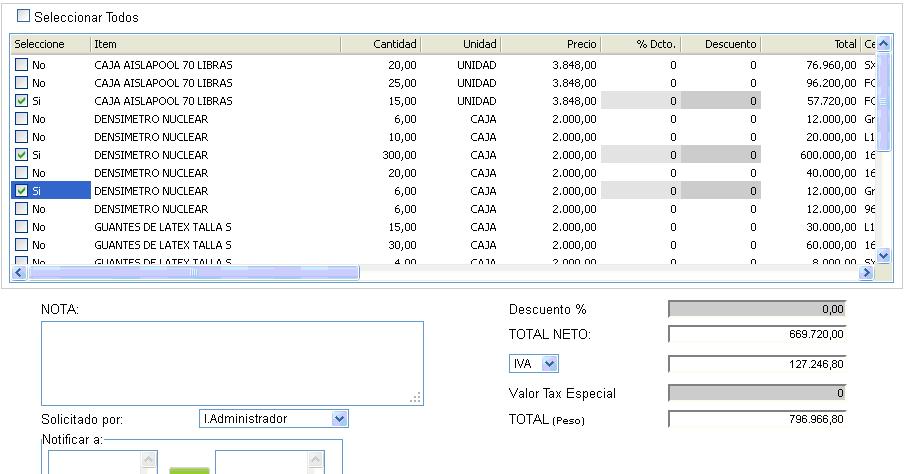Uncheck the row with total 57.720,00
The image size is (908, 474).
21,101
